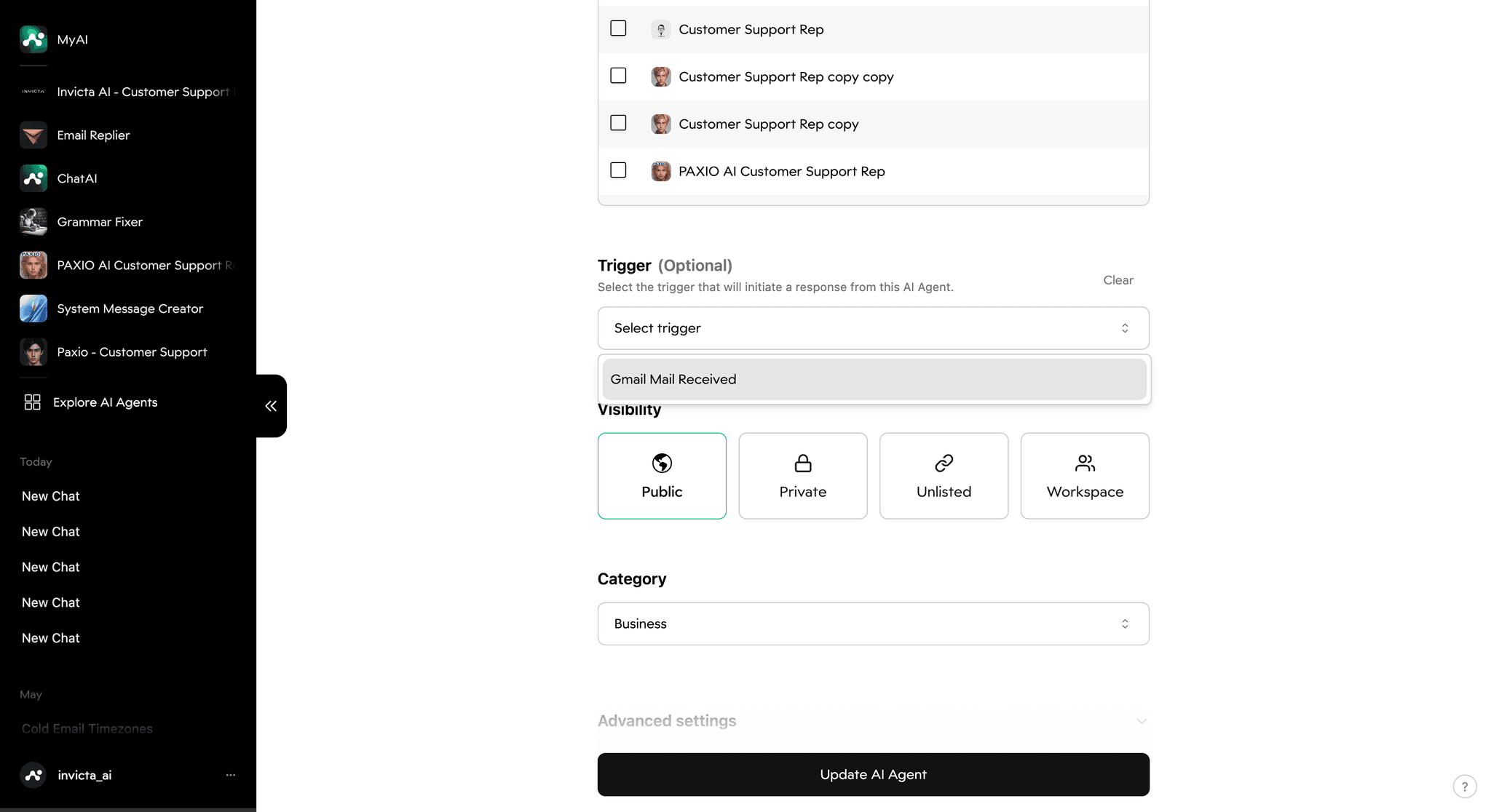
Task: Expand the Advanced settings section
Action: [x=873, y=721]
